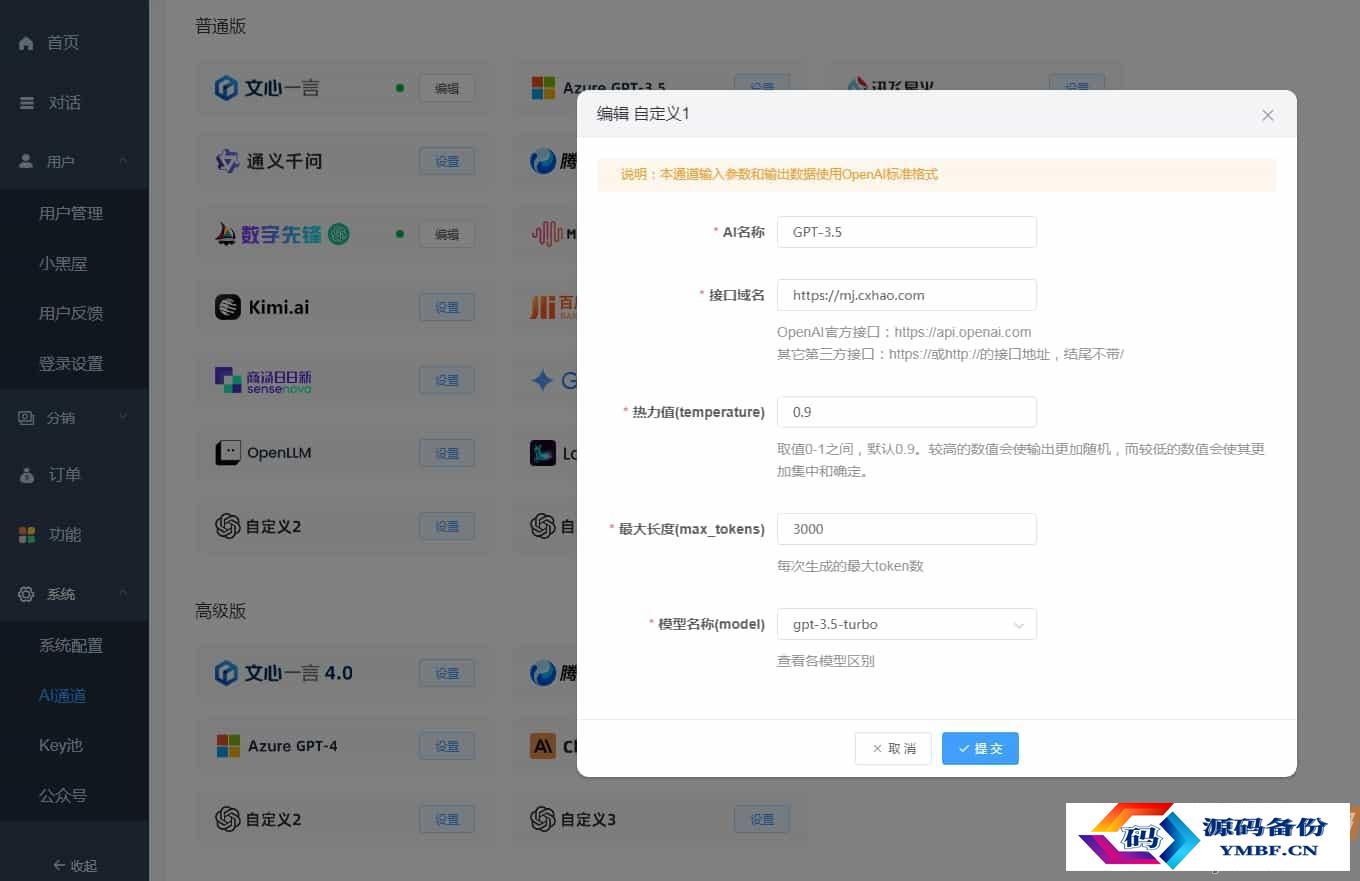Click the OpenLLM logo icon
Image resolution: width=1360 pixels, height=881 pixels.
click(227, 453)
